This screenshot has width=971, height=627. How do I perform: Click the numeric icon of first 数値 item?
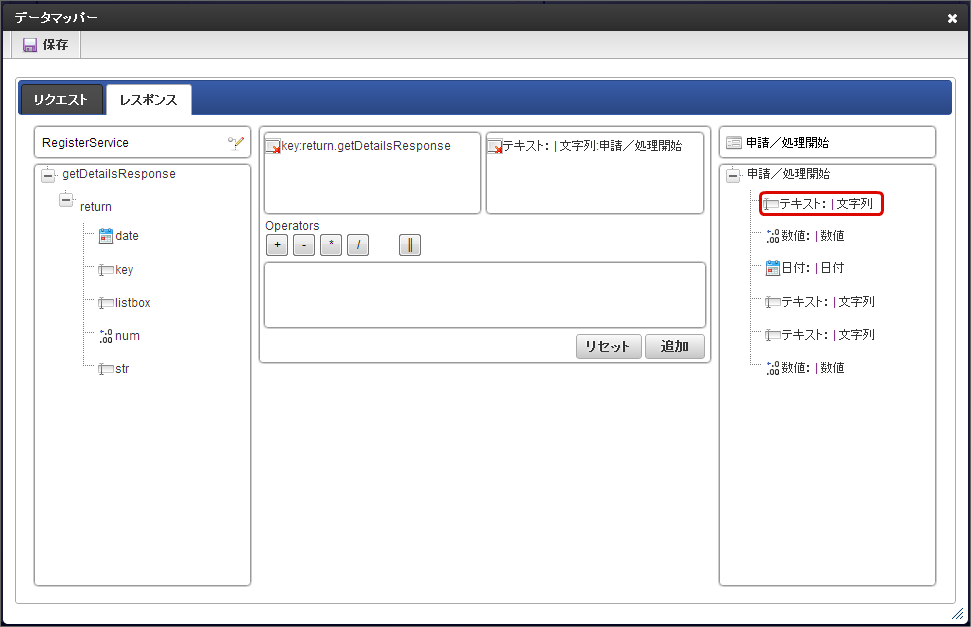773,236
